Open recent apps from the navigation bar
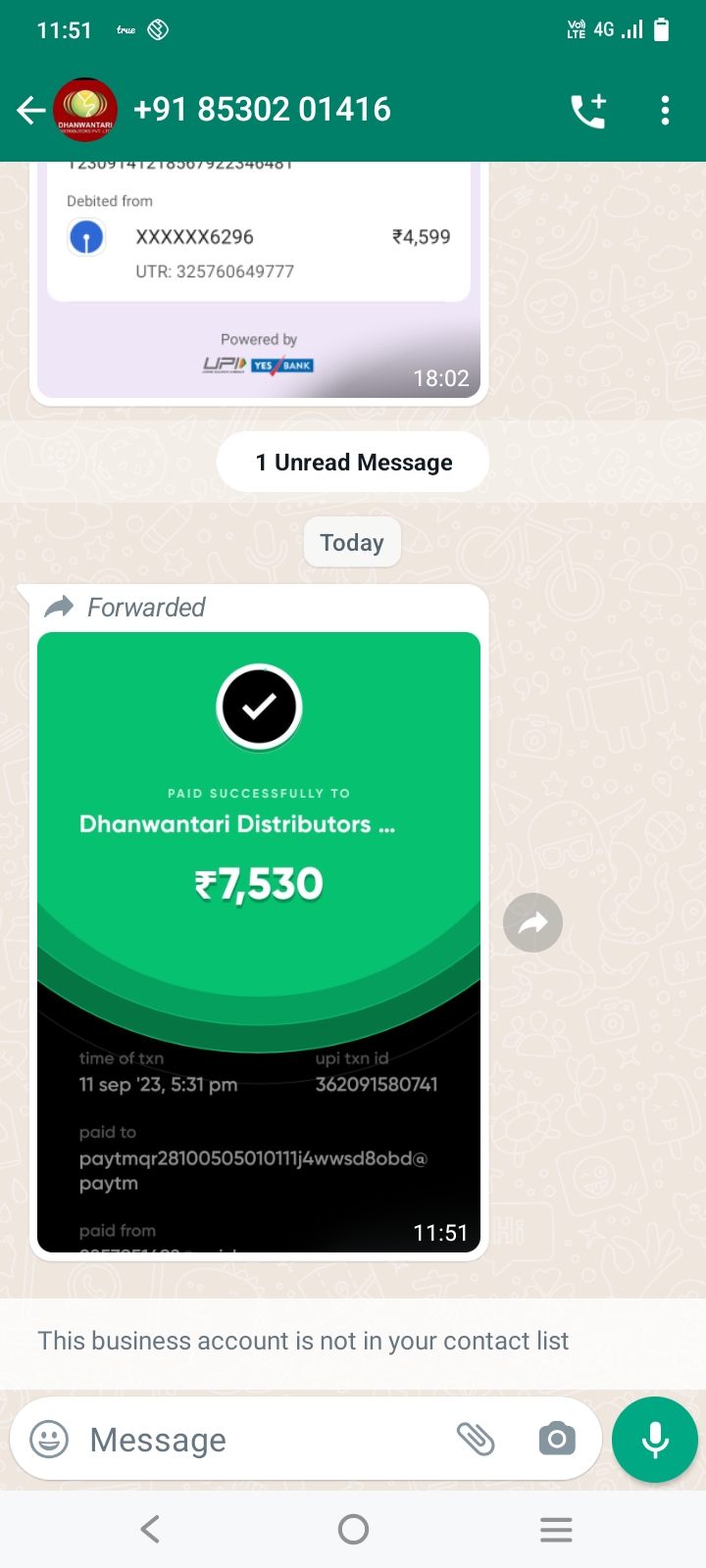Image resolution: width=706 pixels, height=1568 pixels. [556, 1529]
